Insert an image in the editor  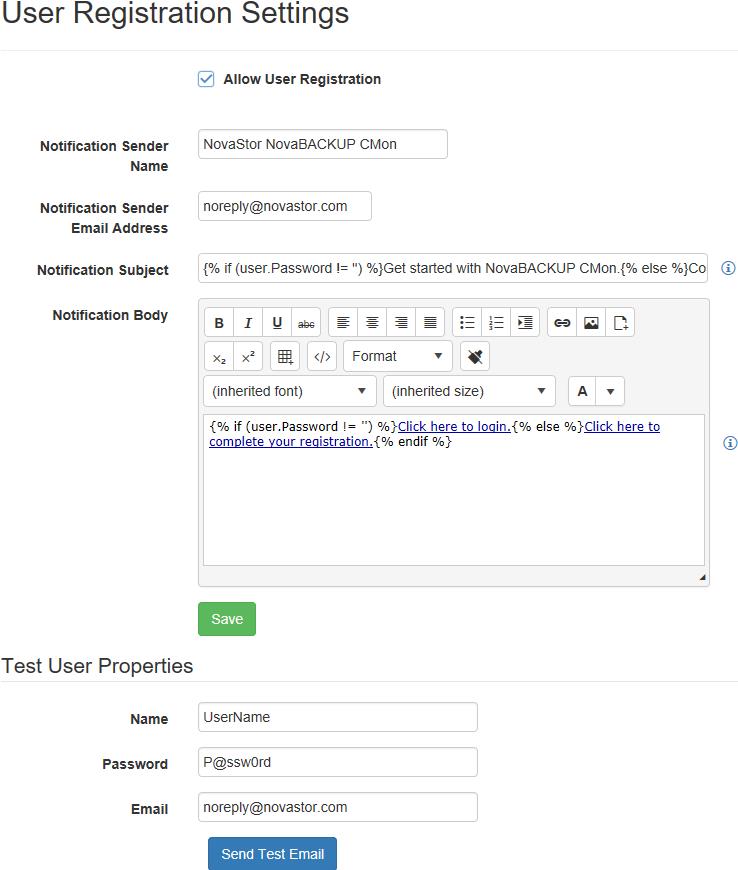[591, 322]
